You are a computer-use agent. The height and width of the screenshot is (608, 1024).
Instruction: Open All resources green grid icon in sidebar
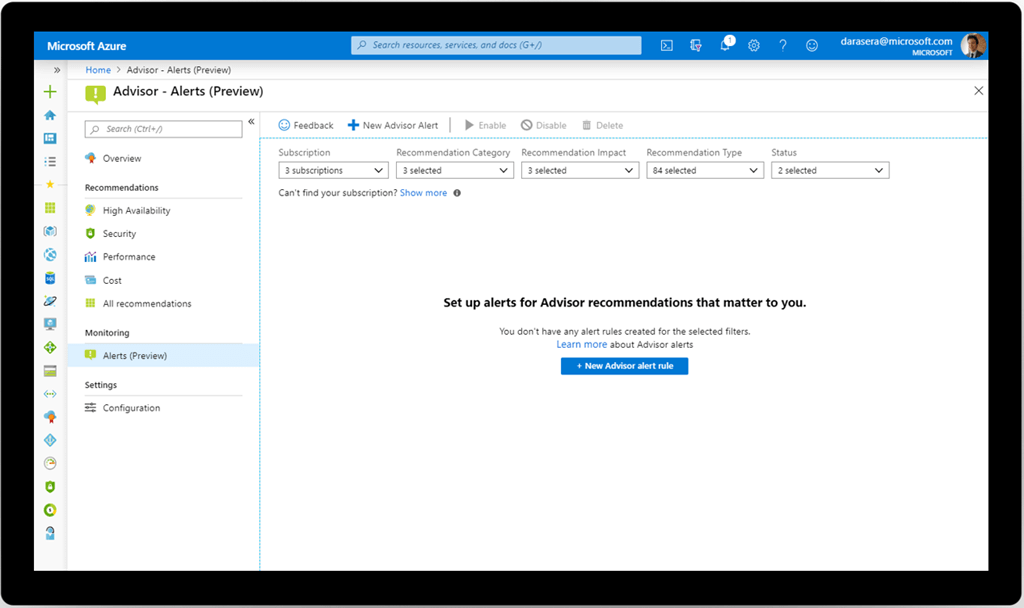coord(50,208)
